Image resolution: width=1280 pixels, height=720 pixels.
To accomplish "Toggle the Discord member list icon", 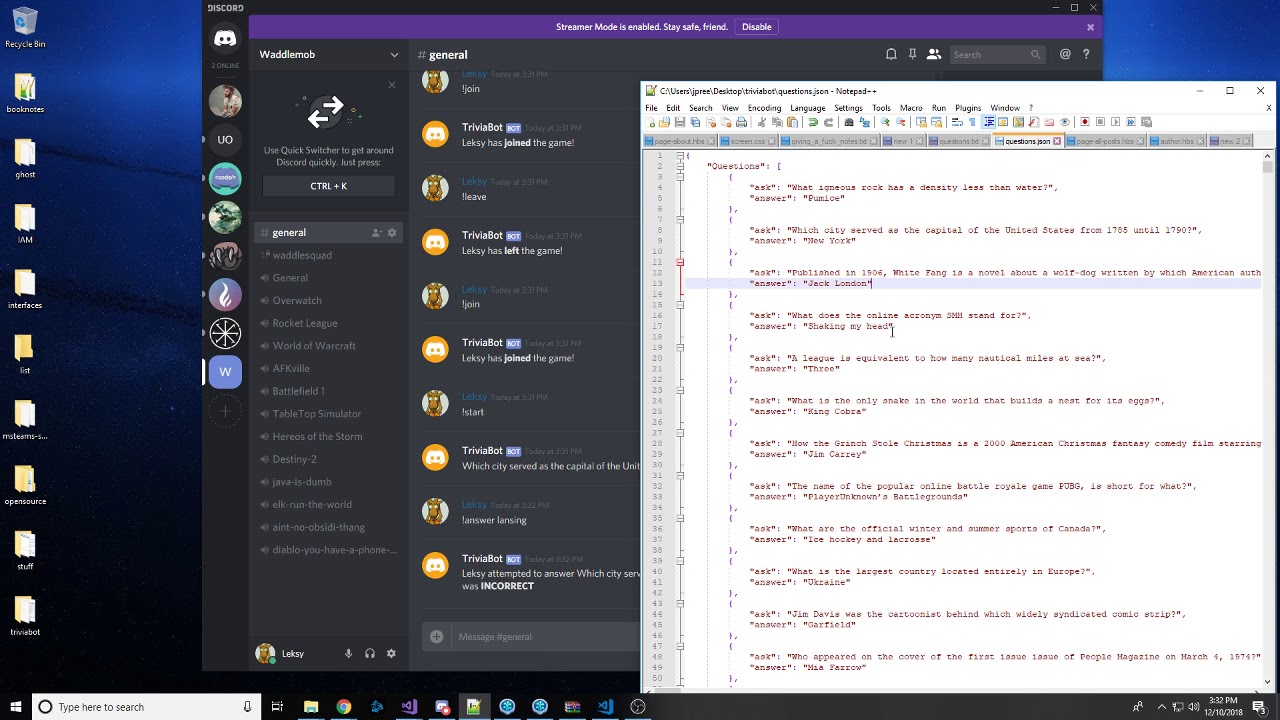I will coord(933,54).
